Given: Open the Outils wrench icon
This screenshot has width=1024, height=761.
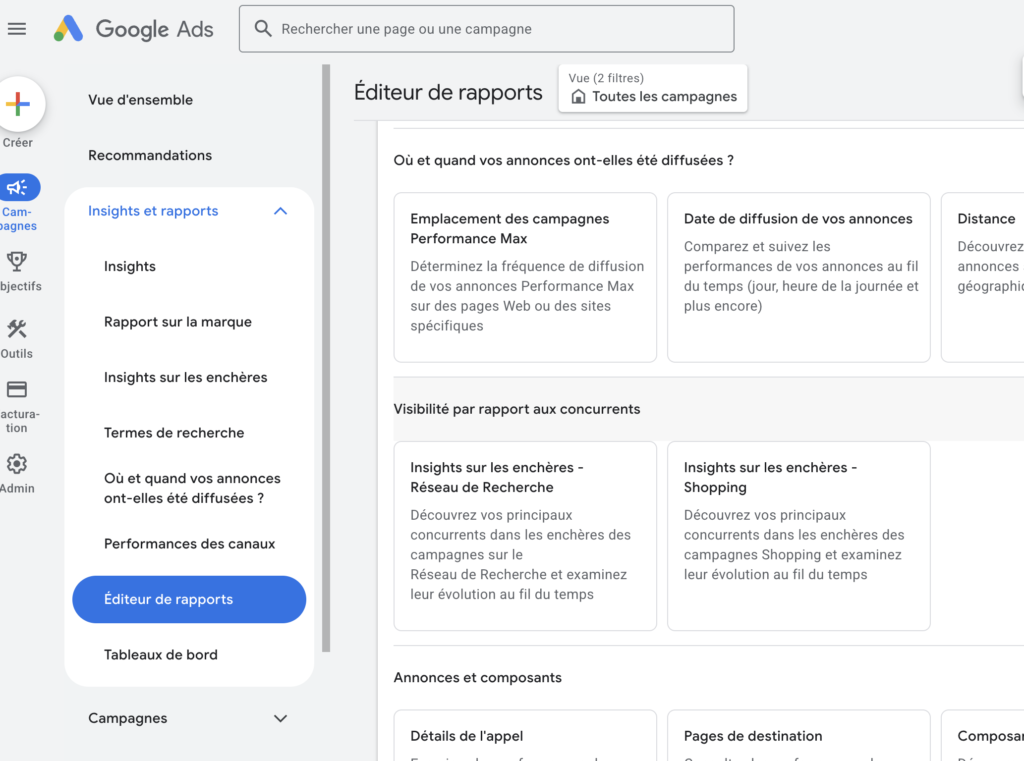Looking at the screenshot, I should 17,329.
